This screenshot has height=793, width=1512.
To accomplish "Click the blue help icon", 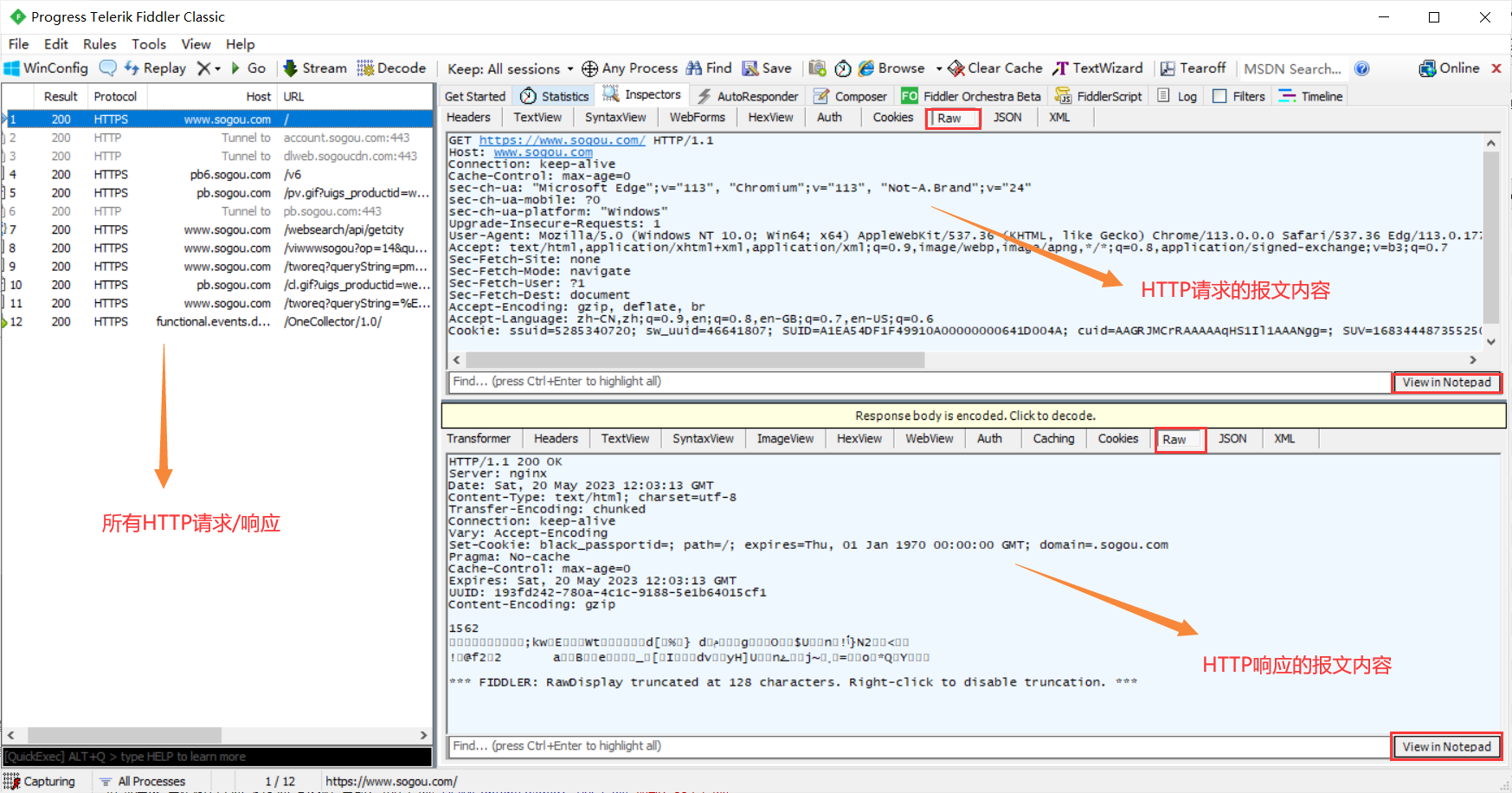I will pyautogui.click(x=1361, y=68).
